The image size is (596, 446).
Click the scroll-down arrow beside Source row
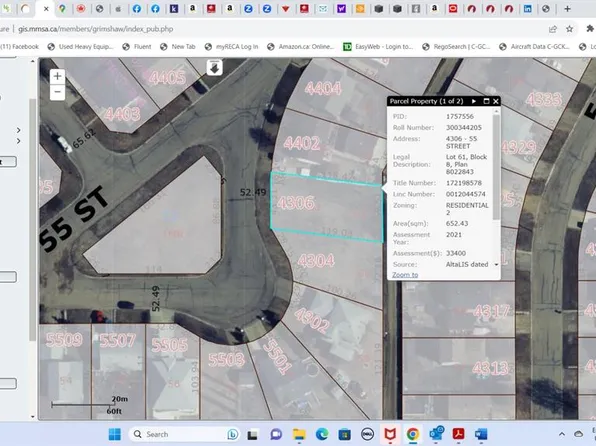tap(496, 264)
